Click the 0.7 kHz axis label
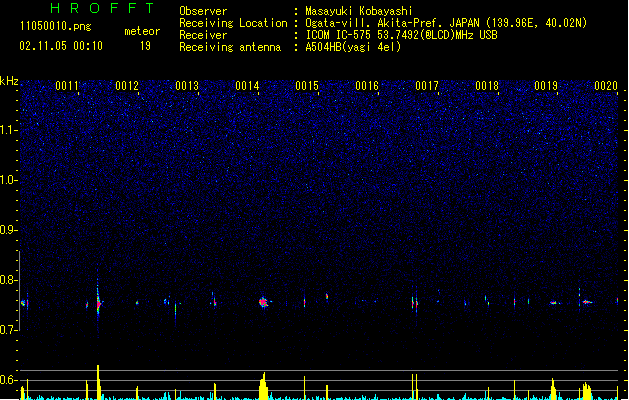The width and height of the screenshot is (629, 400). tap(8, 330)
